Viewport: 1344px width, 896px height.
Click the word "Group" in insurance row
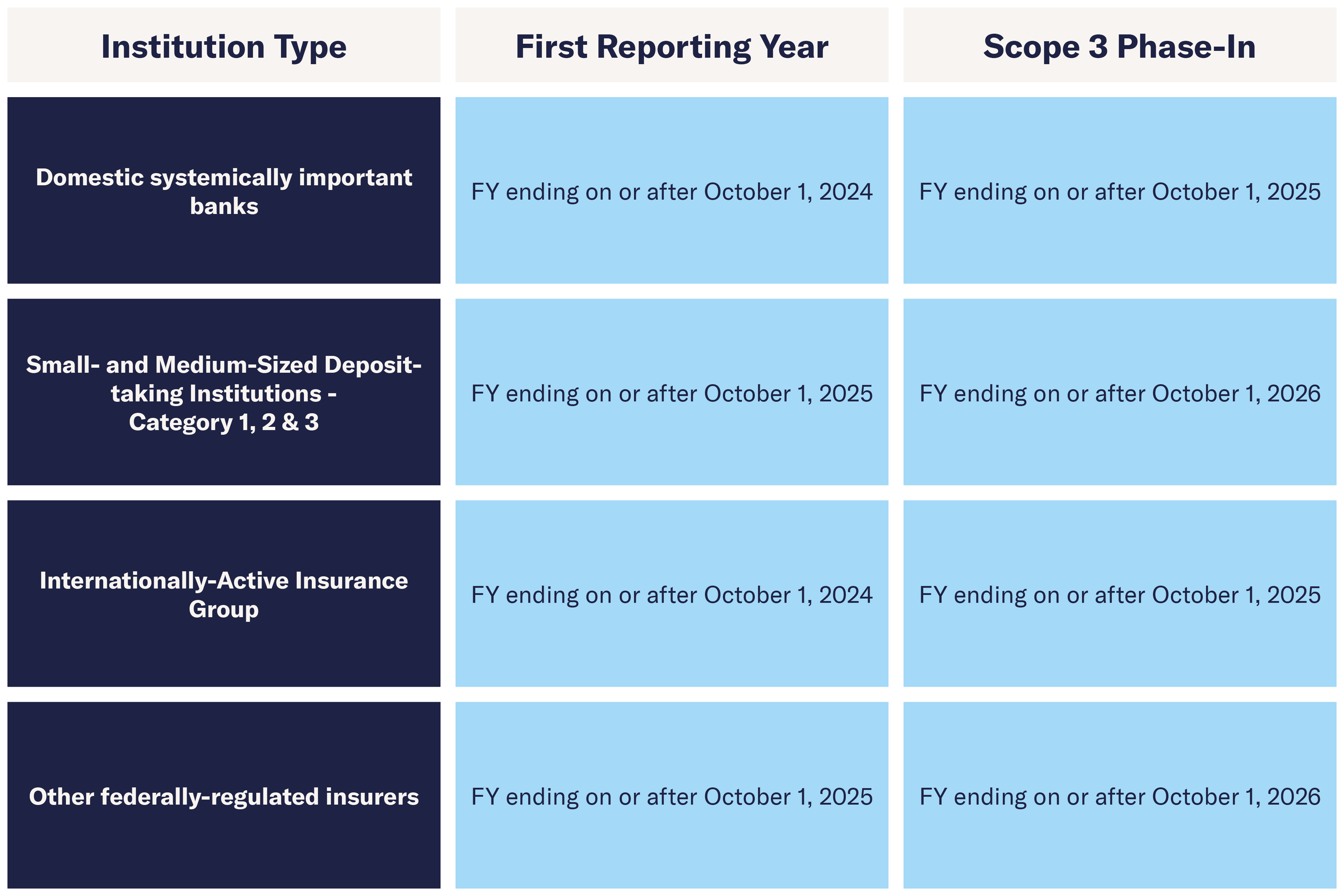[224, 610]
